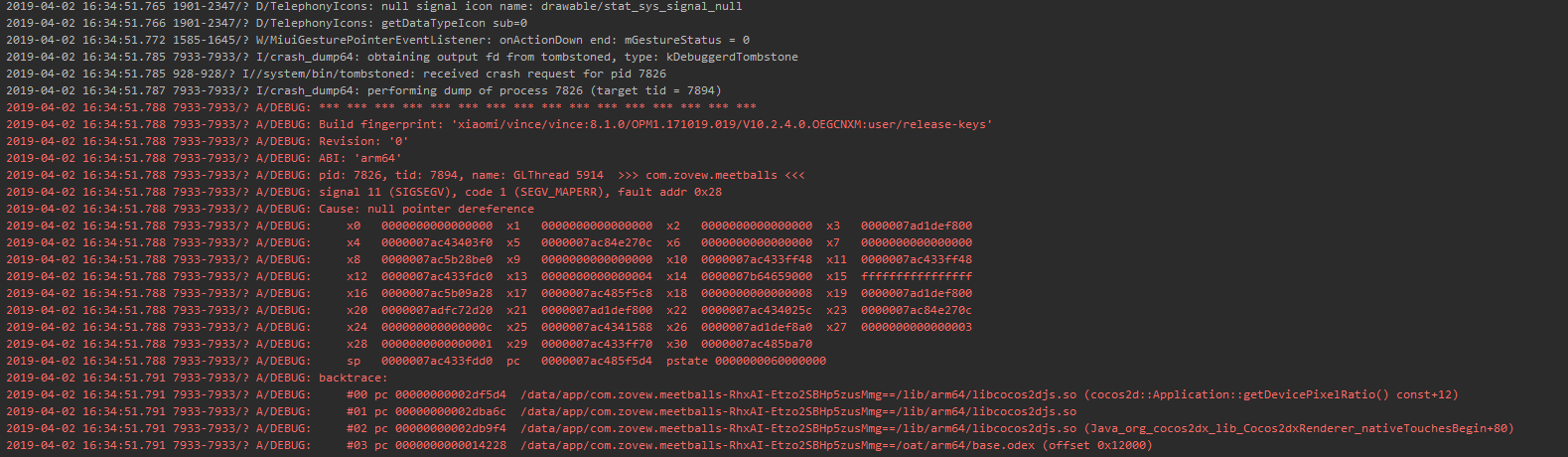Click the Revision: '0' line

pos(363,141)
